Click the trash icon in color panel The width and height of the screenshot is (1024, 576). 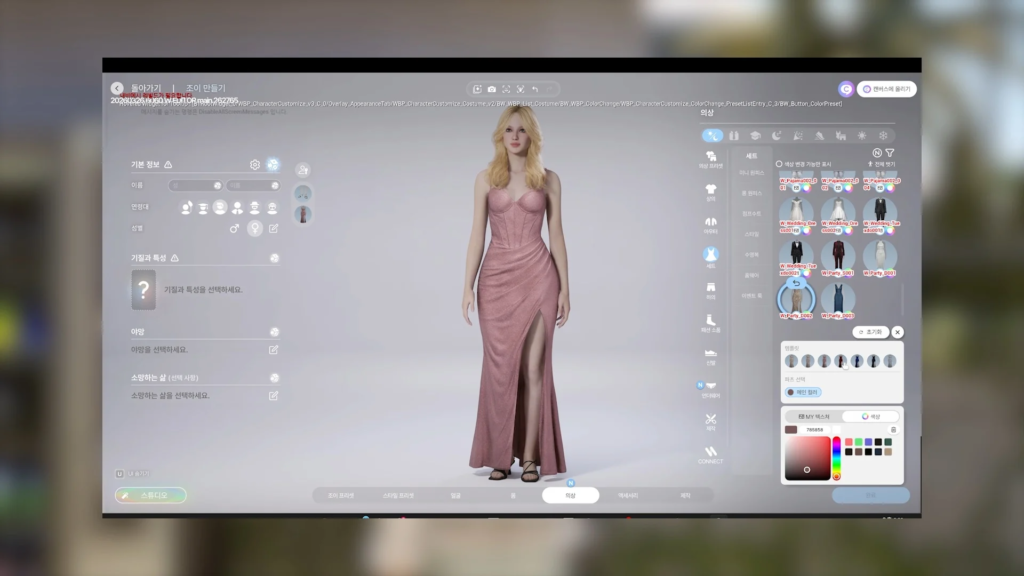pyautogui.click(x=894, y=429)
